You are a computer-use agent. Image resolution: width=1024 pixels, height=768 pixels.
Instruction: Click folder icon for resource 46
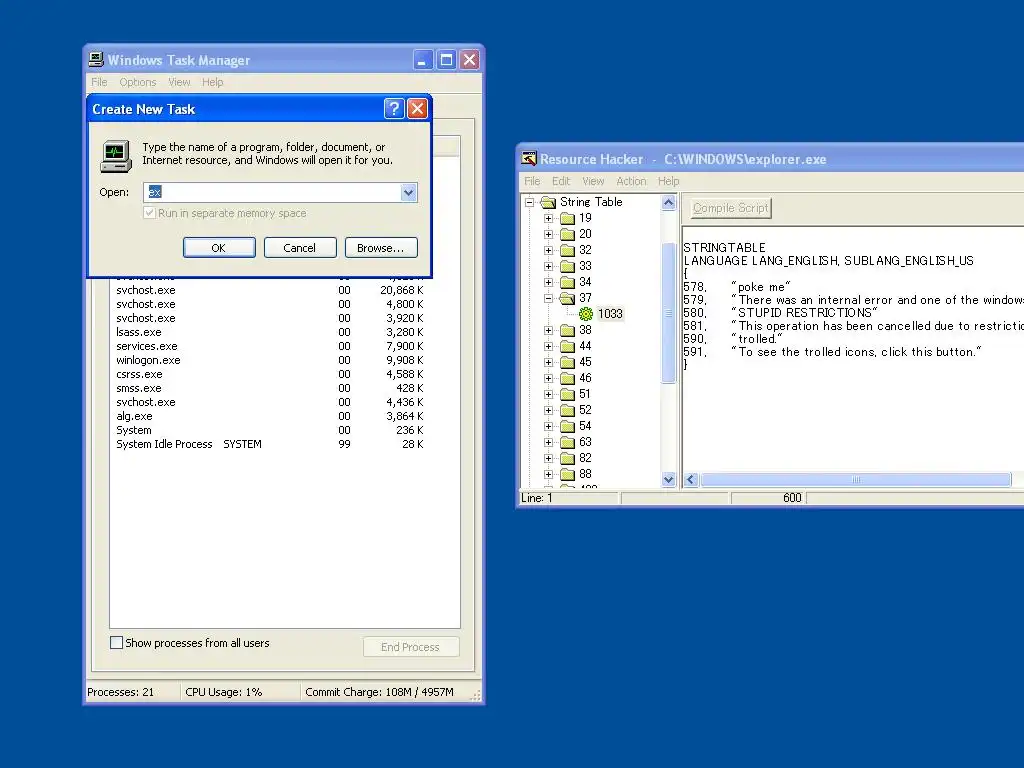[568, 378]
